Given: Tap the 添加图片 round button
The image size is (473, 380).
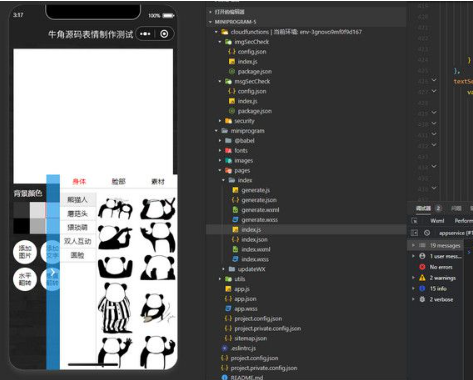Looking at the screenshot, I should pos(25,252).
